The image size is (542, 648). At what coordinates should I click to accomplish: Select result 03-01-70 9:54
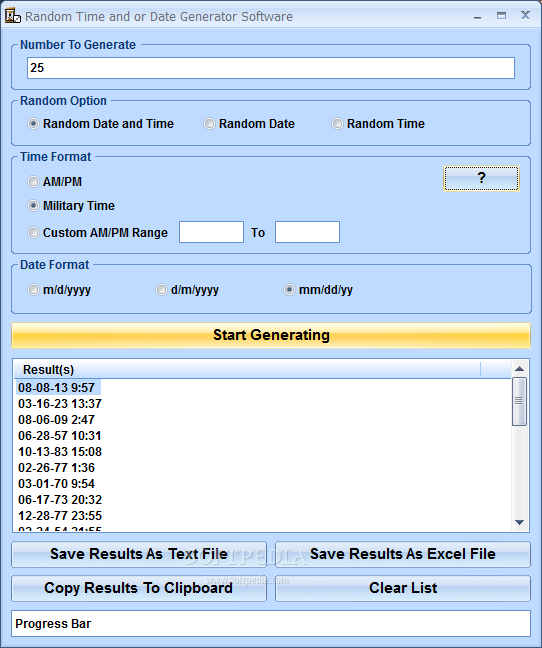coord(57,484)
